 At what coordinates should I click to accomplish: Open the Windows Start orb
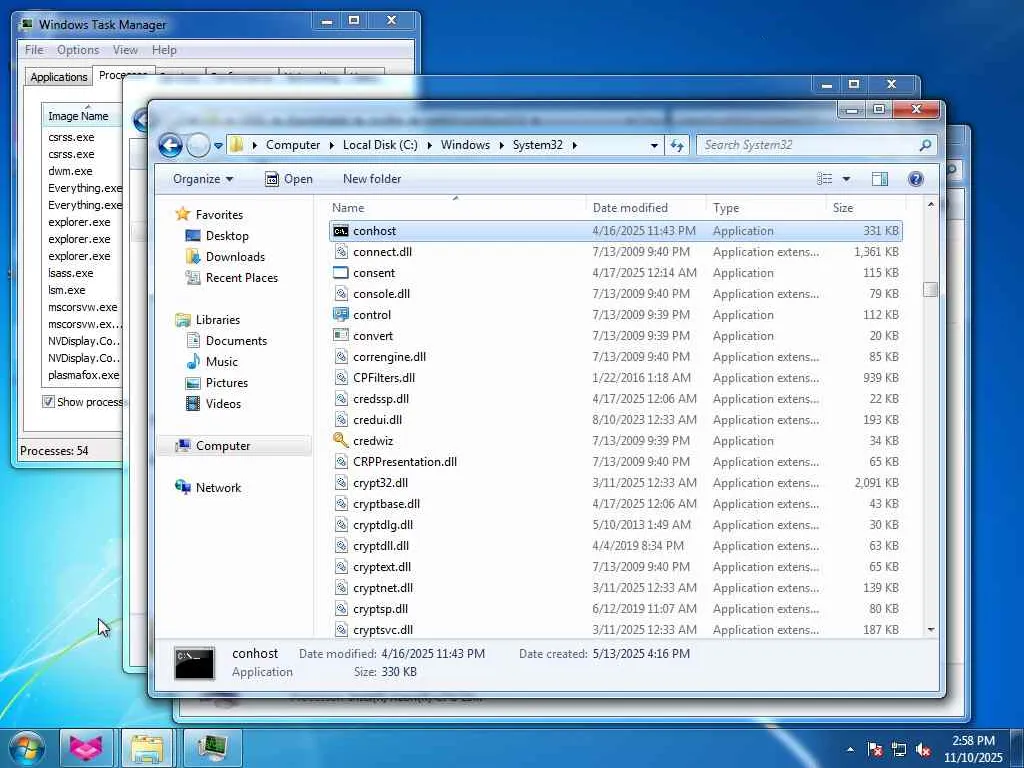click(26, 748)
